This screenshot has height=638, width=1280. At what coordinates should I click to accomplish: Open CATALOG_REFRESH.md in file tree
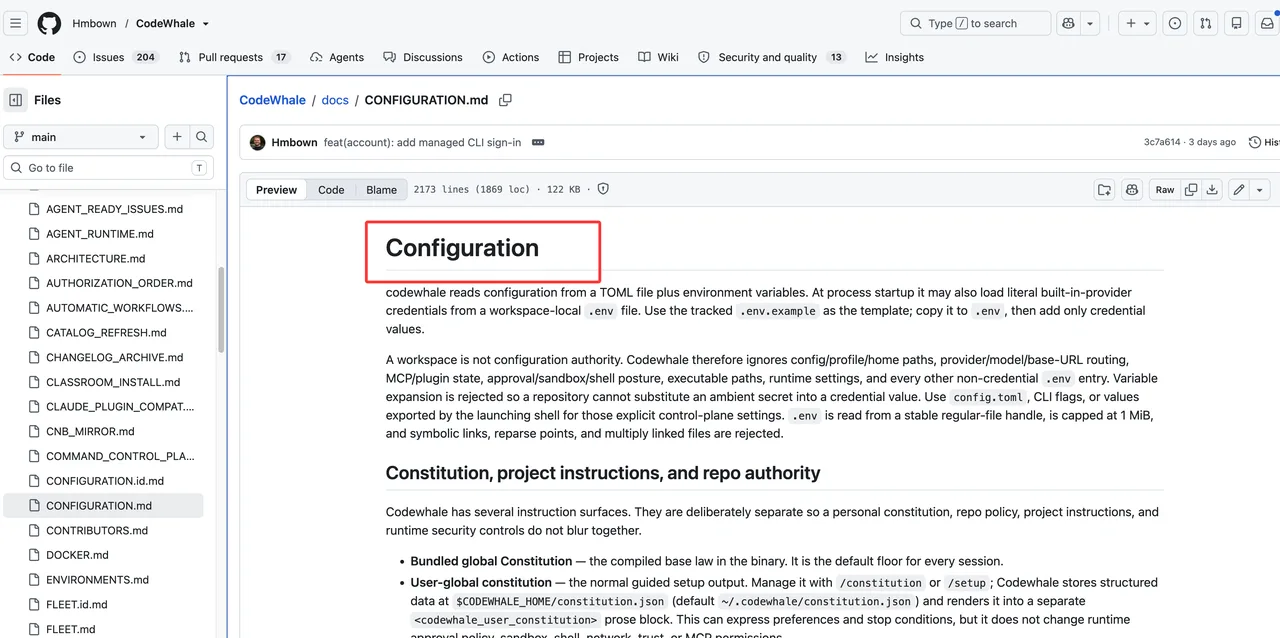105,332
